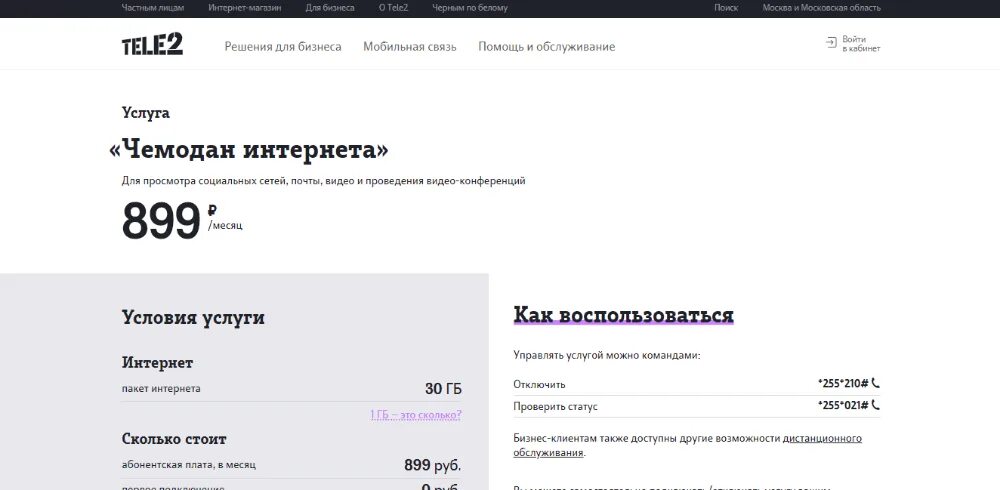This screenshot has height=490, width=1000.
Task: Click the *255*210# disable command
Action: [x=842, y=383]
